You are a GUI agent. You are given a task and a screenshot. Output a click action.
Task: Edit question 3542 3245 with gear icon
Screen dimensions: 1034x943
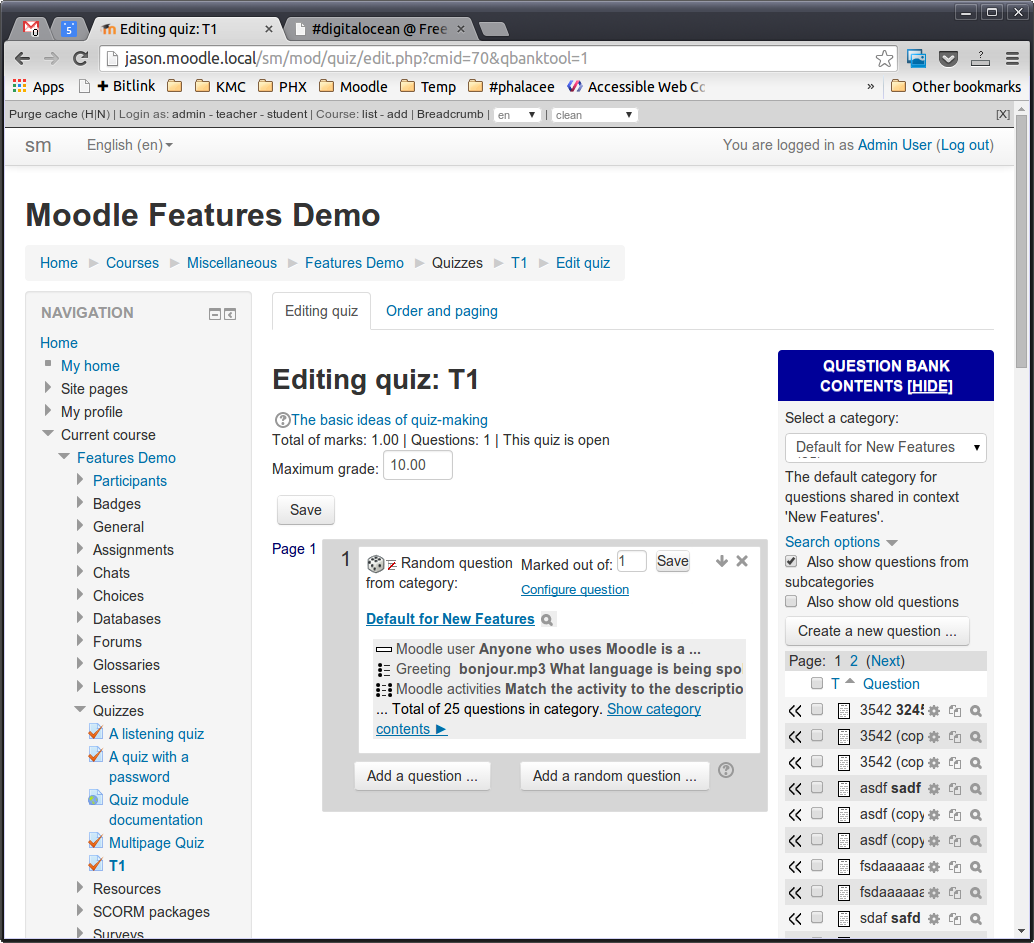point(934,711)
